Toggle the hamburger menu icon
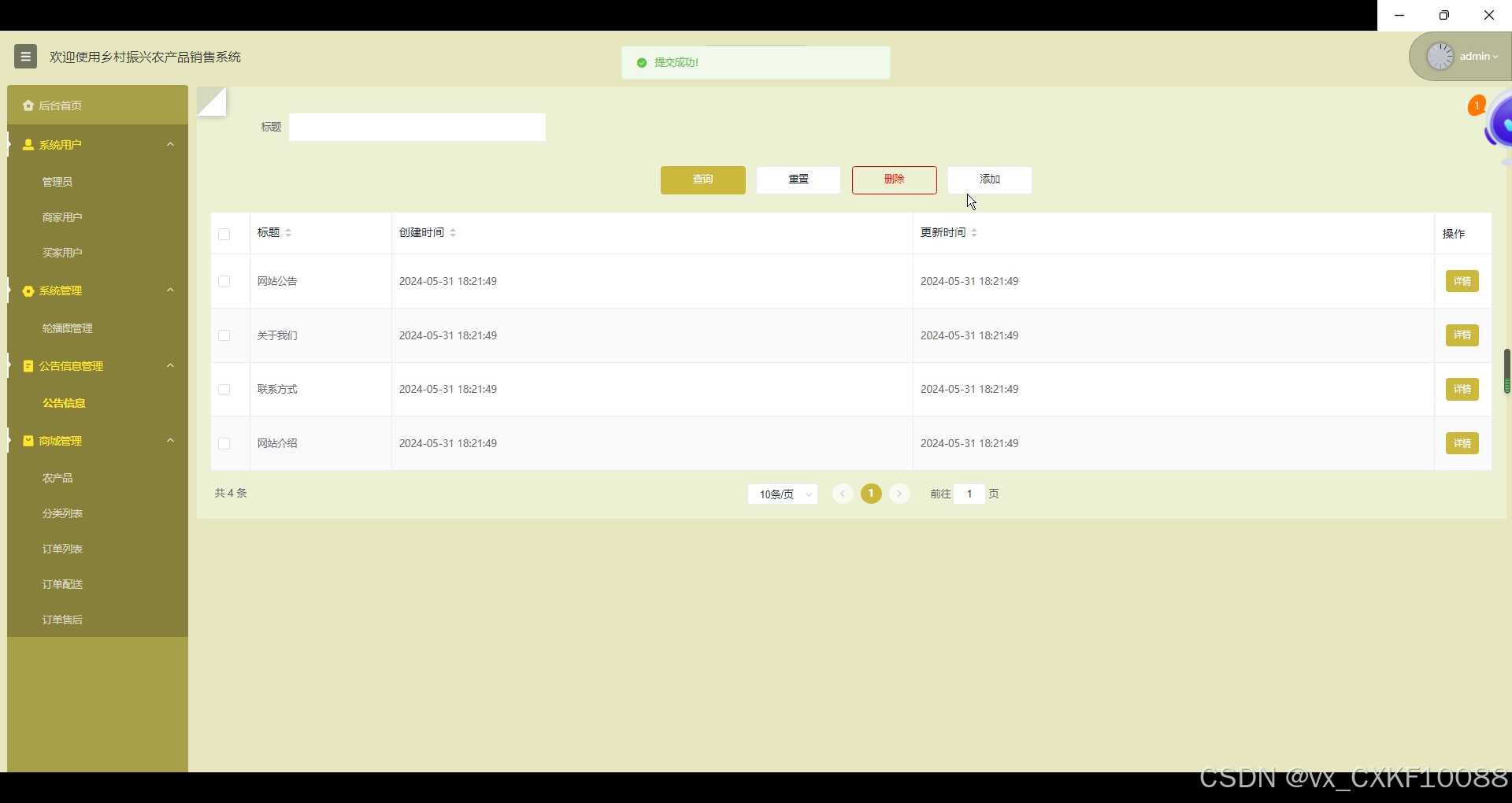Screen dimensions: 1512x803 click(x=25, y=57)
